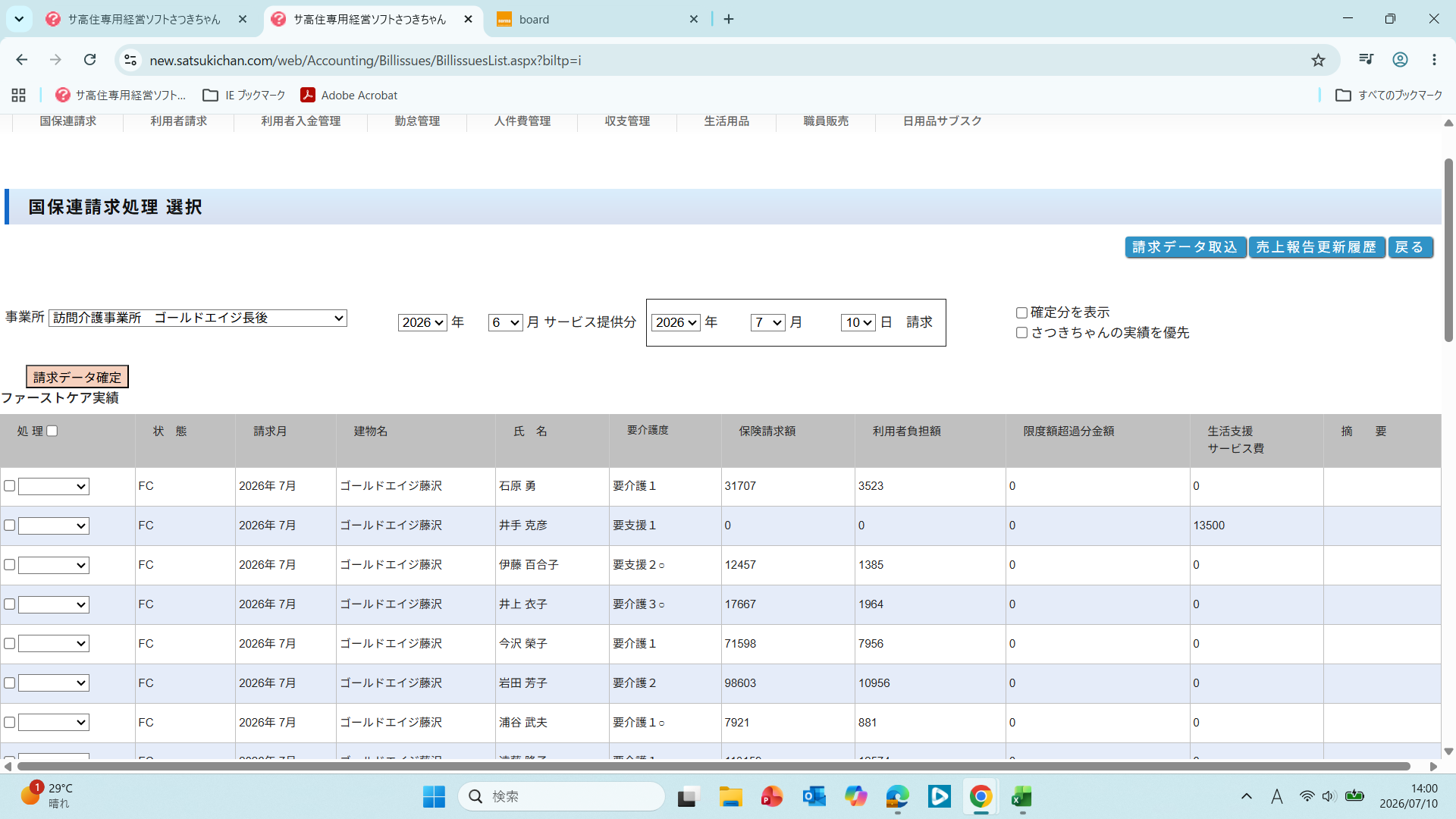Close the board tab
Viewport: 1456px width, 819px height.
[x=693, y=19]
